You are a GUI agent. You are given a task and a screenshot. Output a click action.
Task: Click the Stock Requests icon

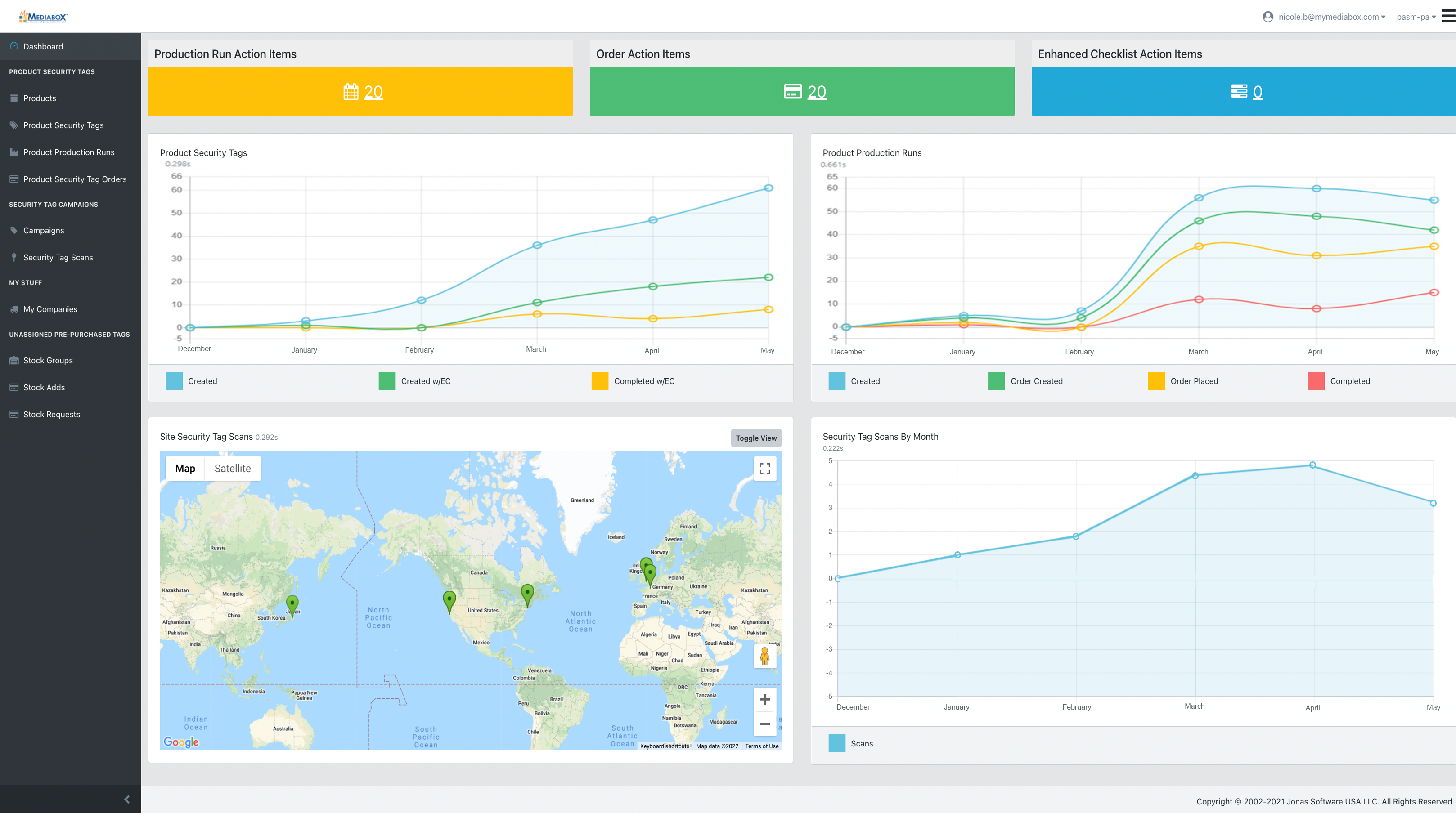(x=14, y=414)
